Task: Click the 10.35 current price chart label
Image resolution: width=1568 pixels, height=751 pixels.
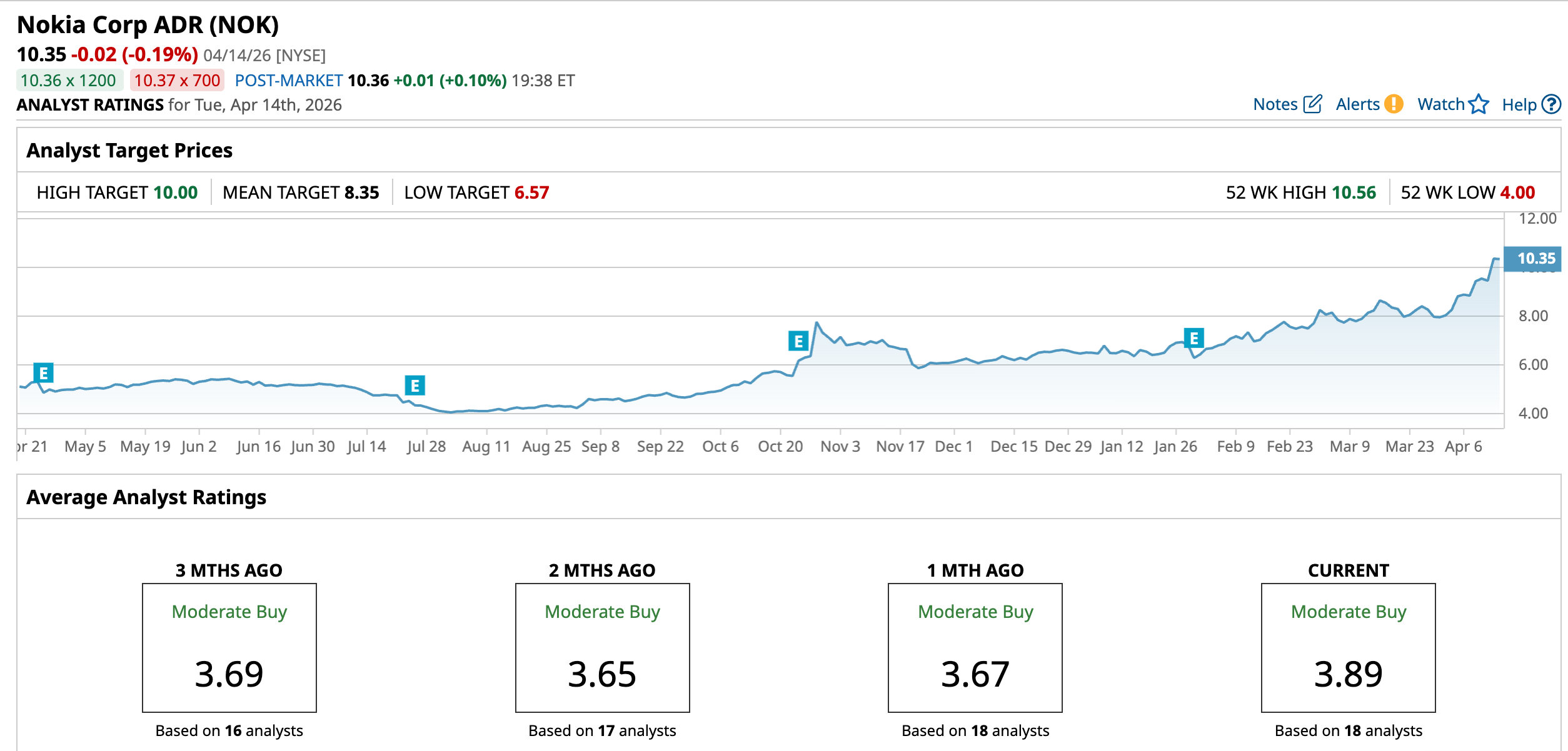Action: [1535, 259]
